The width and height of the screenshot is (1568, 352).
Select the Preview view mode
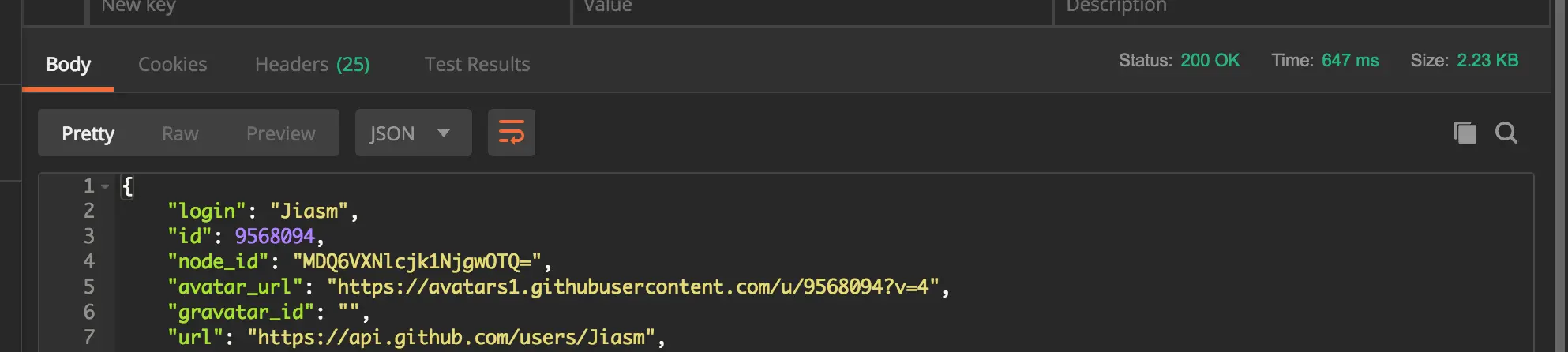(280, 133)
